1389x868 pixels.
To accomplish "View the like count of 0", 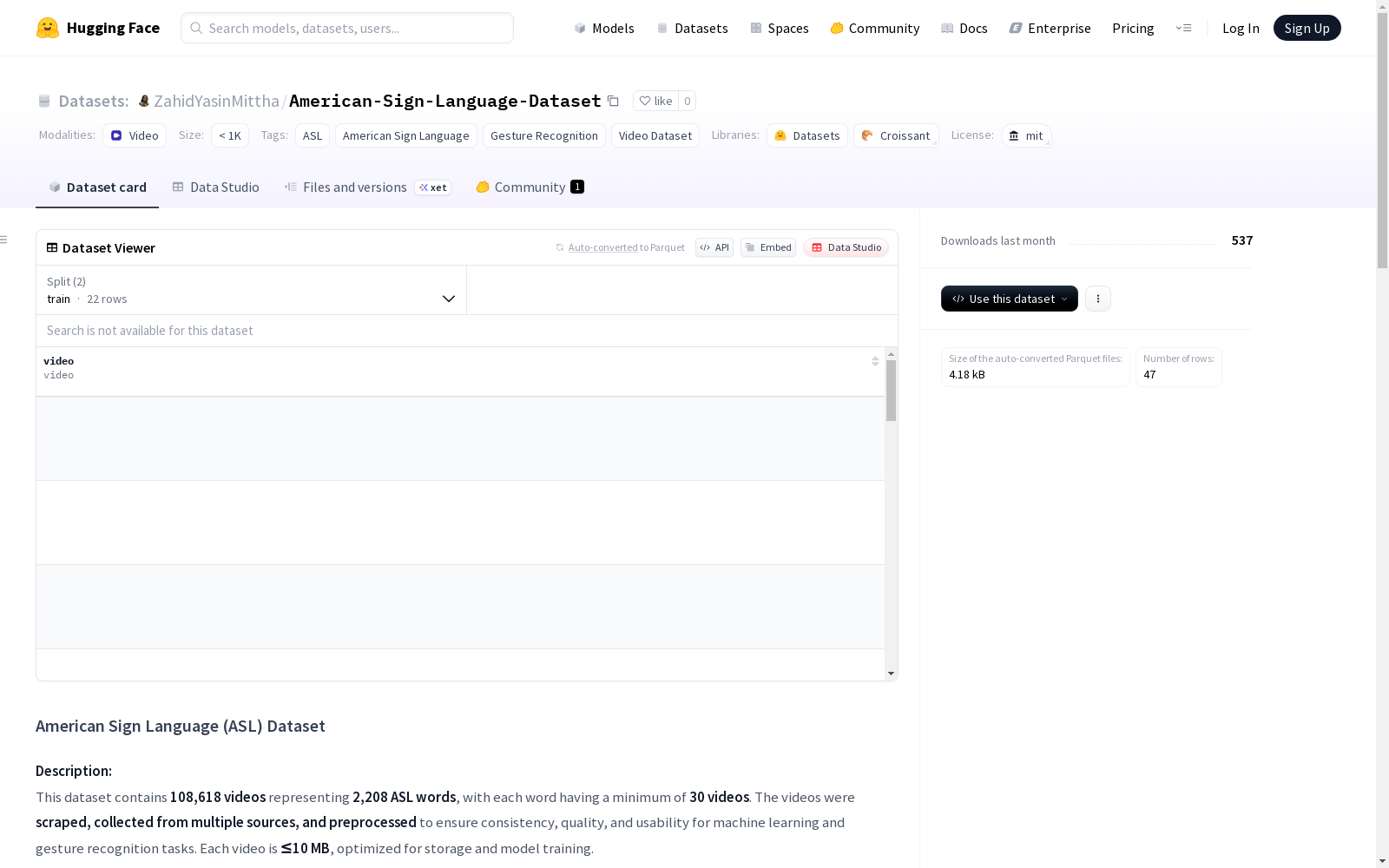I will coord(687,101).
